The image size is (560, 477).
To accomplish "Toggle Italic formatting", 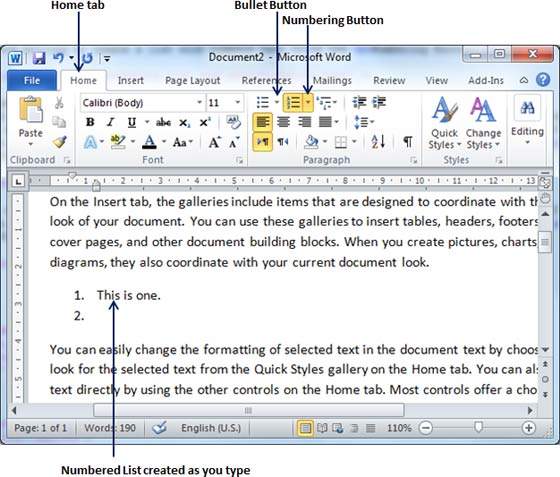I will tap(111, 122).
